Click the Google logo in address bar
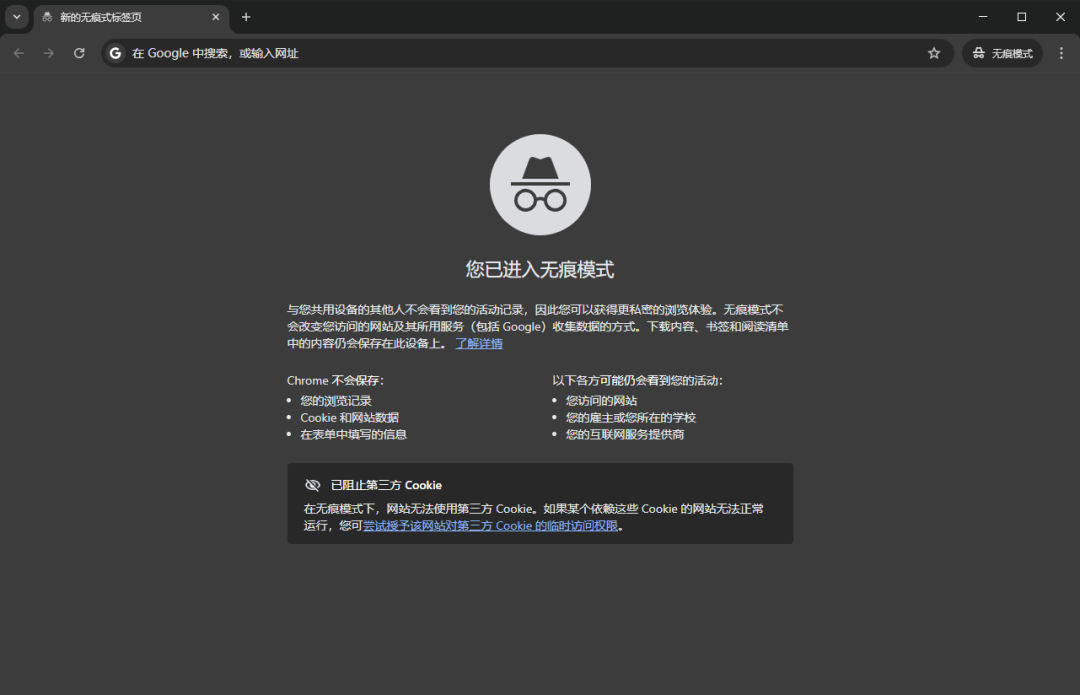 click(116, 53)
